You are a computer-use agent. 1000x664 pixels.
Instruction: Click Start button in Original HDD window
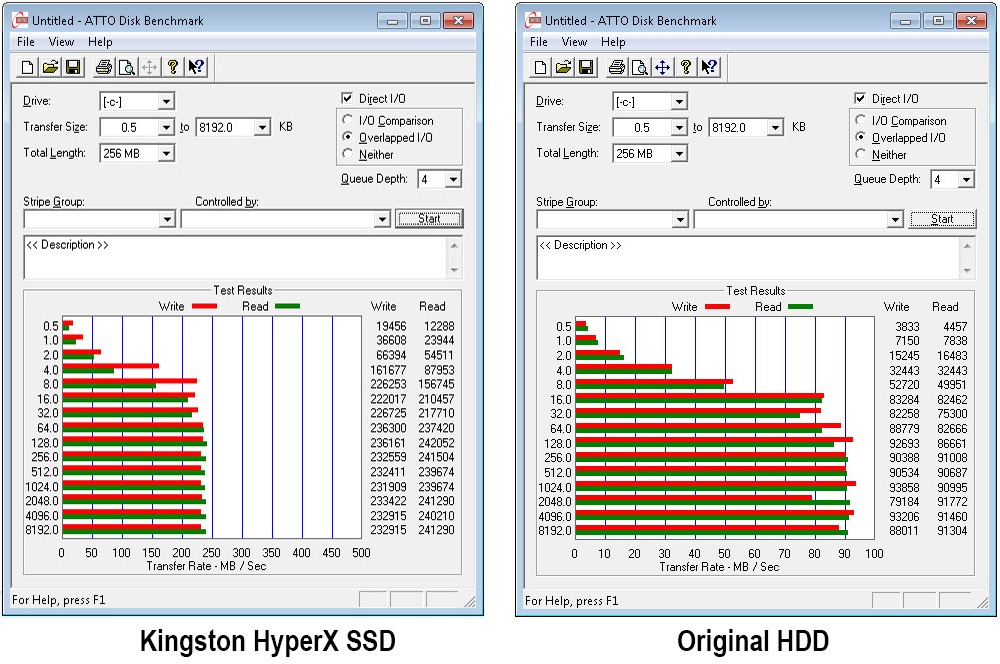point(942,219)
